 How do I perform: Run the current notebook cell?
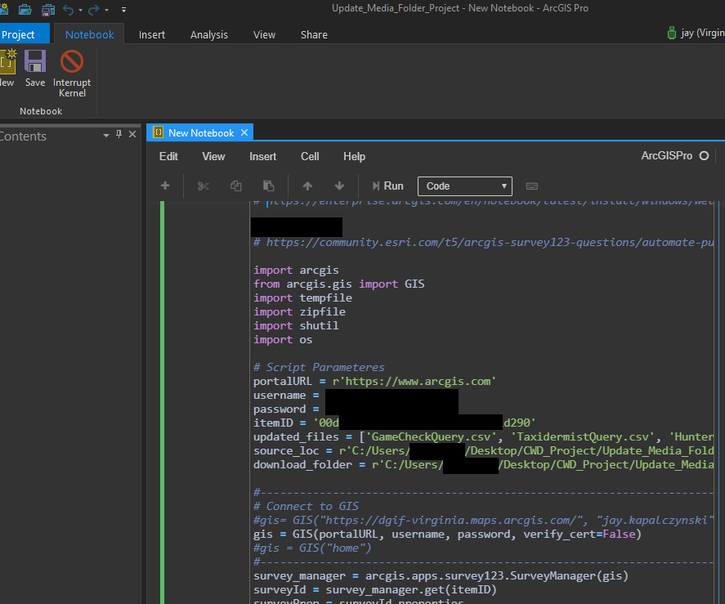[387, 186]
